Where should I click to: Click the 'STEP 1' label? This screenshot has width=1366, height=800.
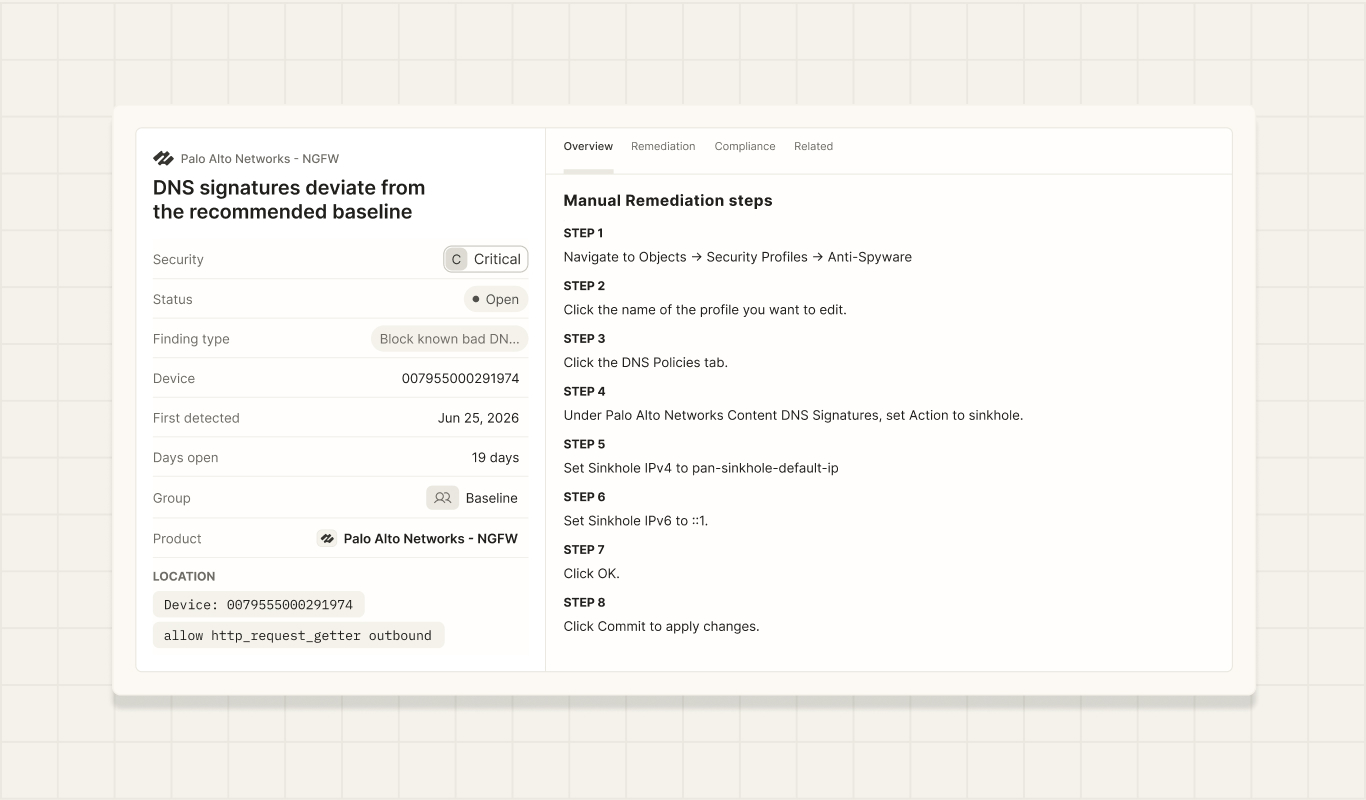tap(584, 233)
